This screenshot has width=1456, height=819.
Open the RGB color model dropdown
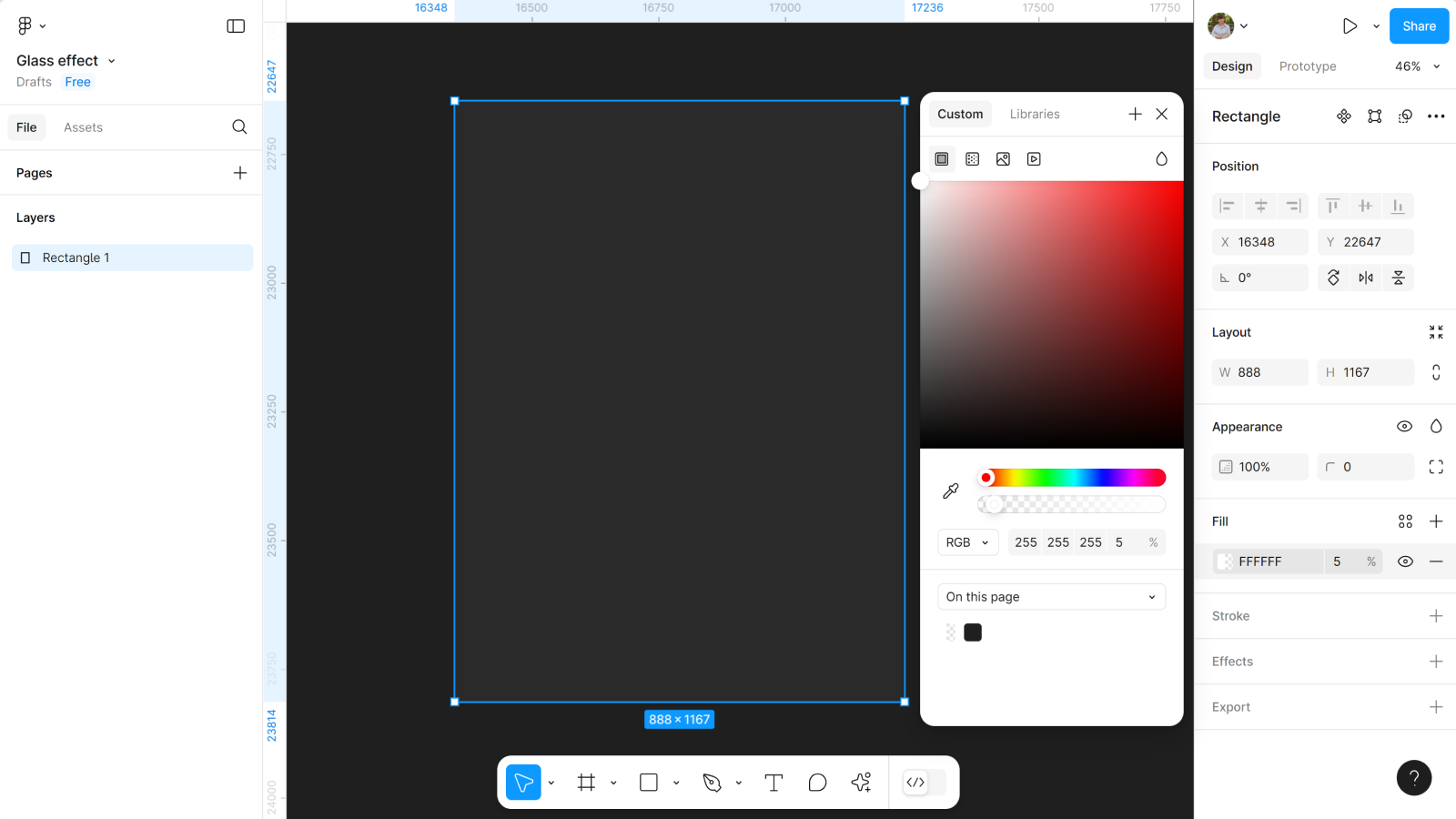coord(967,542)
